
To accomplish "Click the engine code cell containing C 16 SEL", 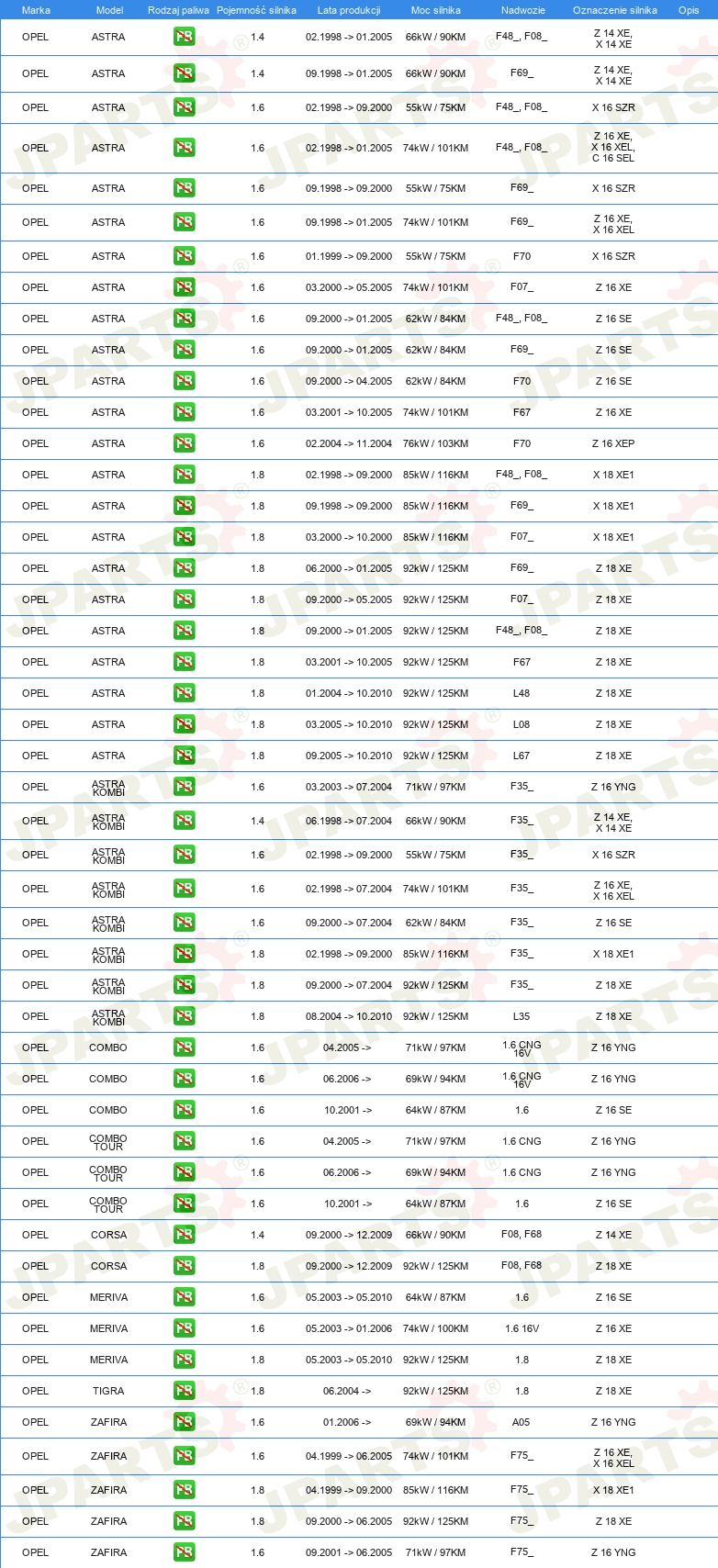I will tap(613, 148).
